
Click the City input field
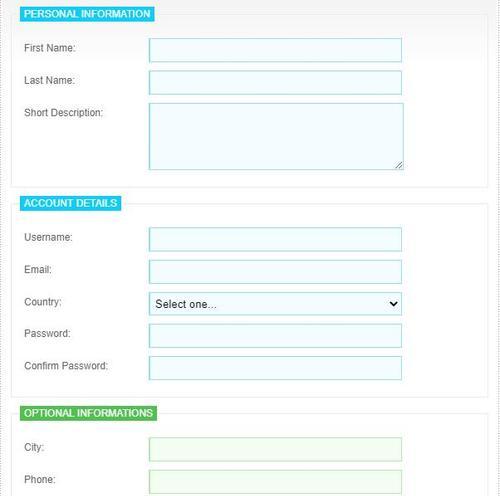coord(275,449)
